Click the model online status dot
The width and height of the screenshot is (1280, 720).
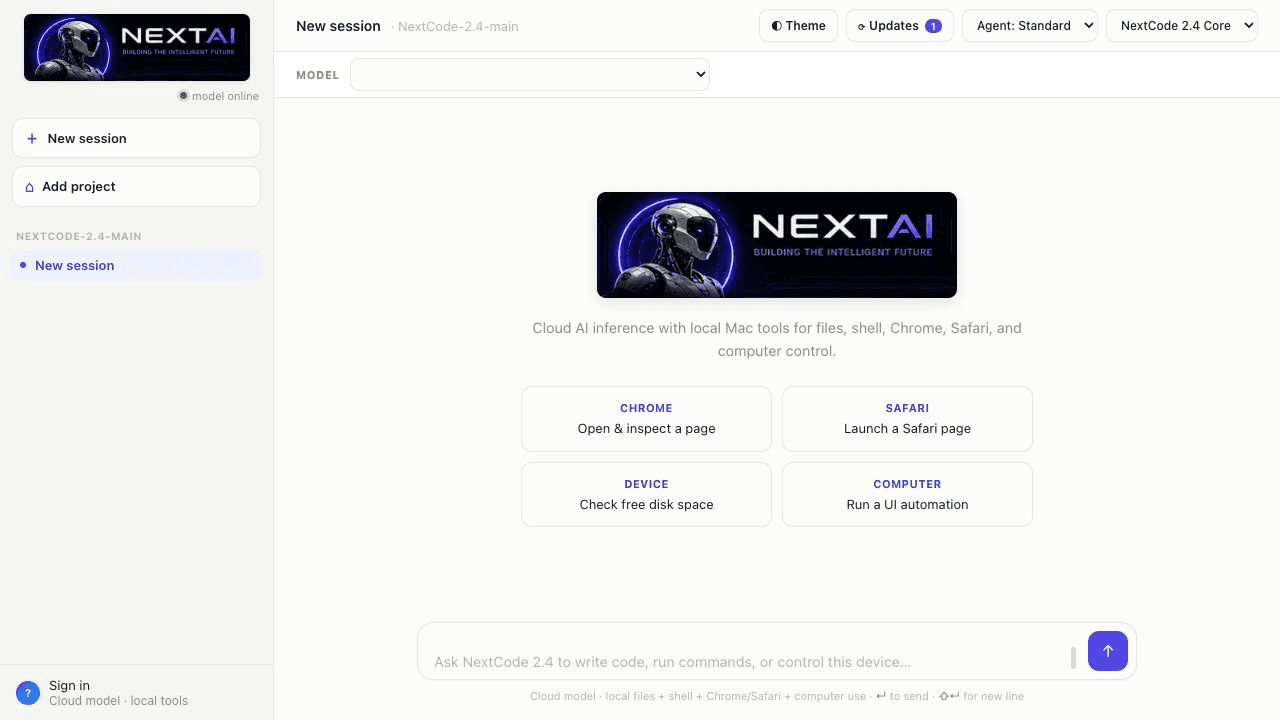[183, 96]
